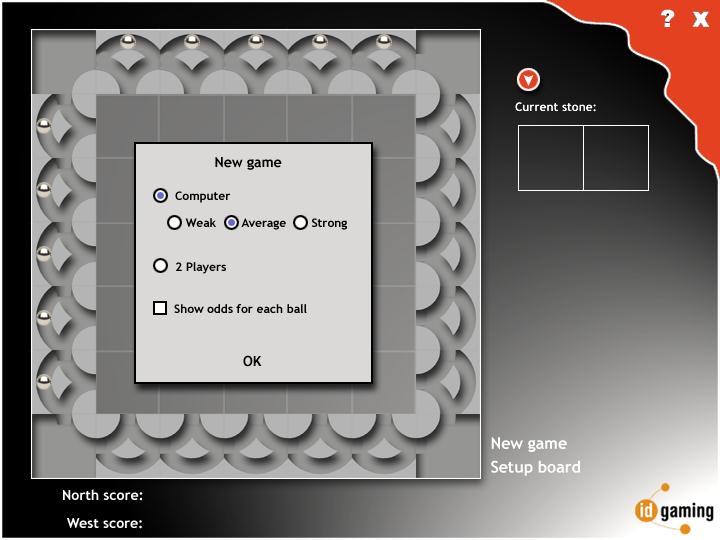Select 2 Players mode

tap(160, 265)
